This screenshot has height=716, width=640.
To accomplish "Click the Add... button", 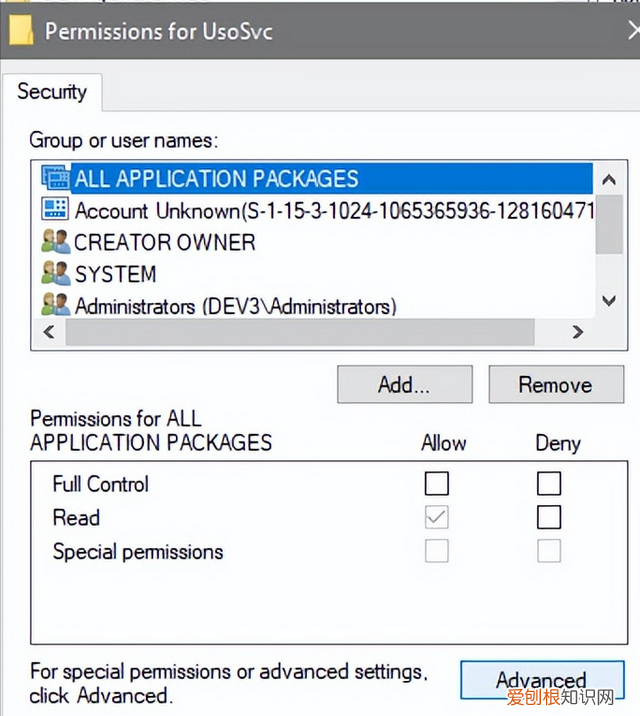I will tap(404, 385).
